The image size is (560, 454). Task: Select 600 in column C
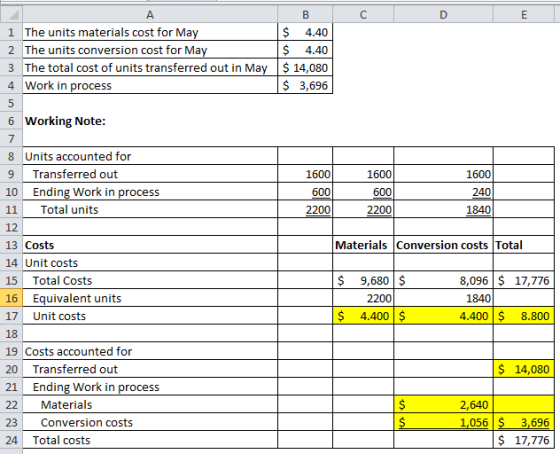tap(363, 192)
